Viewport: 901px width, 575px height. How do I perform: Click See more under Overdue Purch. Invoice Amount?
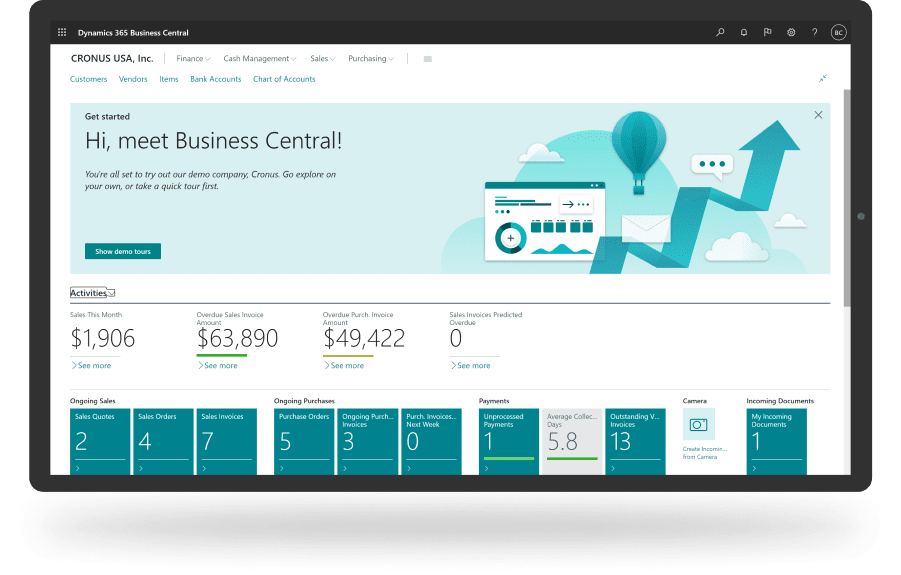[x=344, y=365]
